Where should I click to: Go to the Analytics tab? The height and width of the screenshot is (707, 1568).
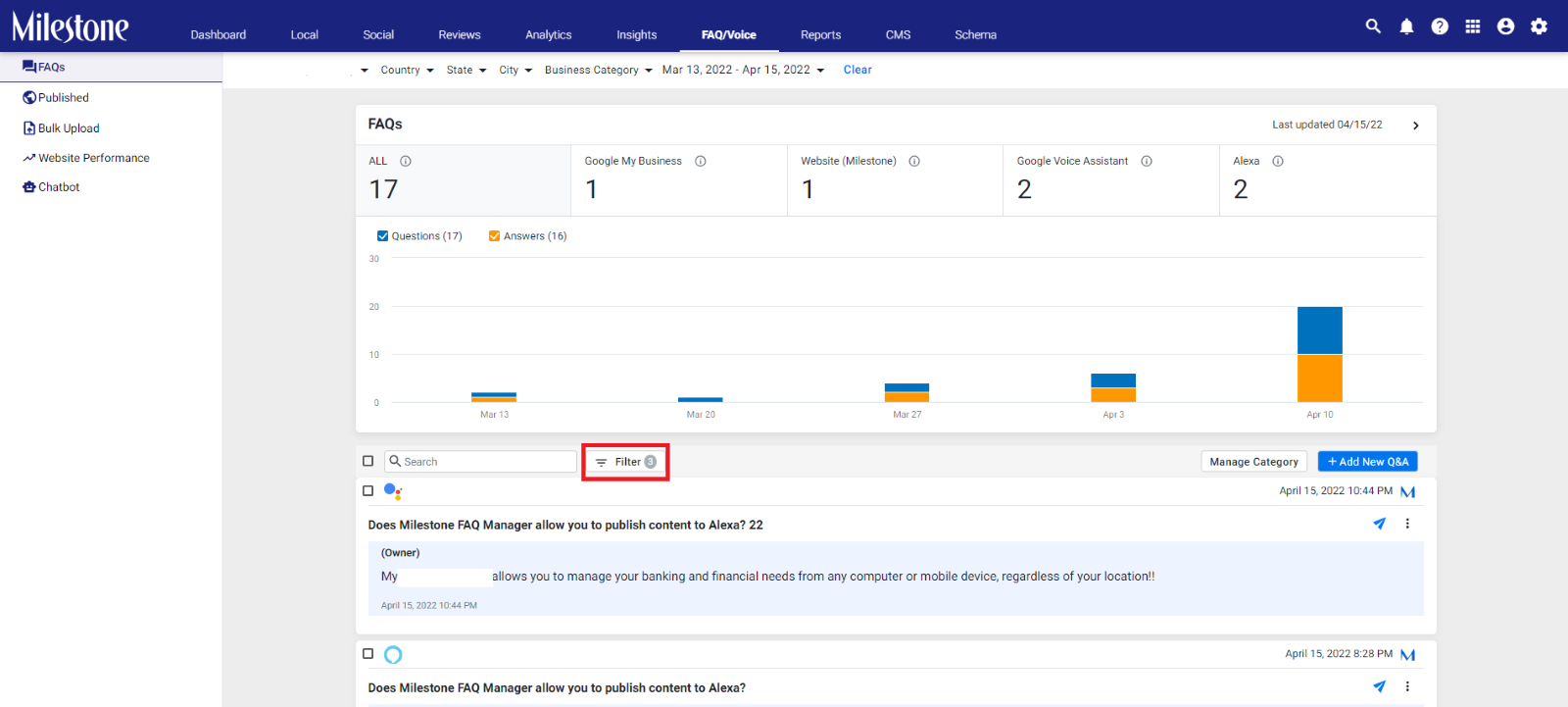(549, 34)
